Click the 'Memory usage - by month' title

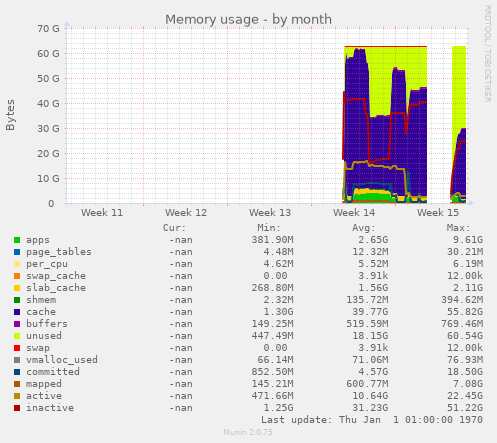(x=248, y=19)
